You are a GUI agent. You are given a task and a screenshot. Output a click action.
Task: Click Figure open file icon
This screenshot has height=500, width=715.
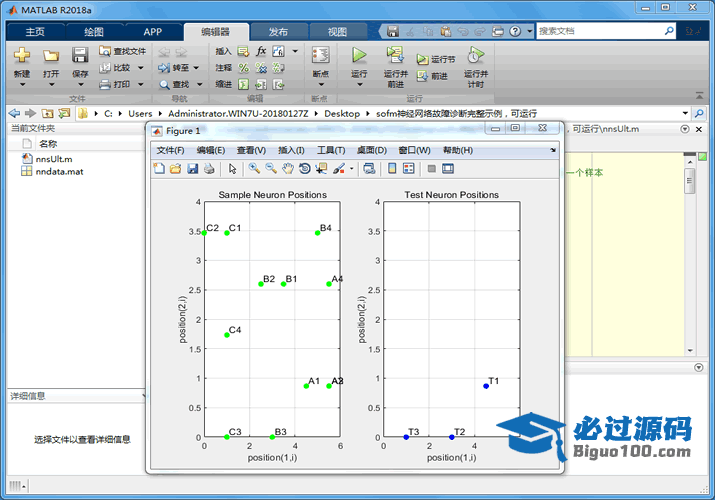tap(176, 169)
